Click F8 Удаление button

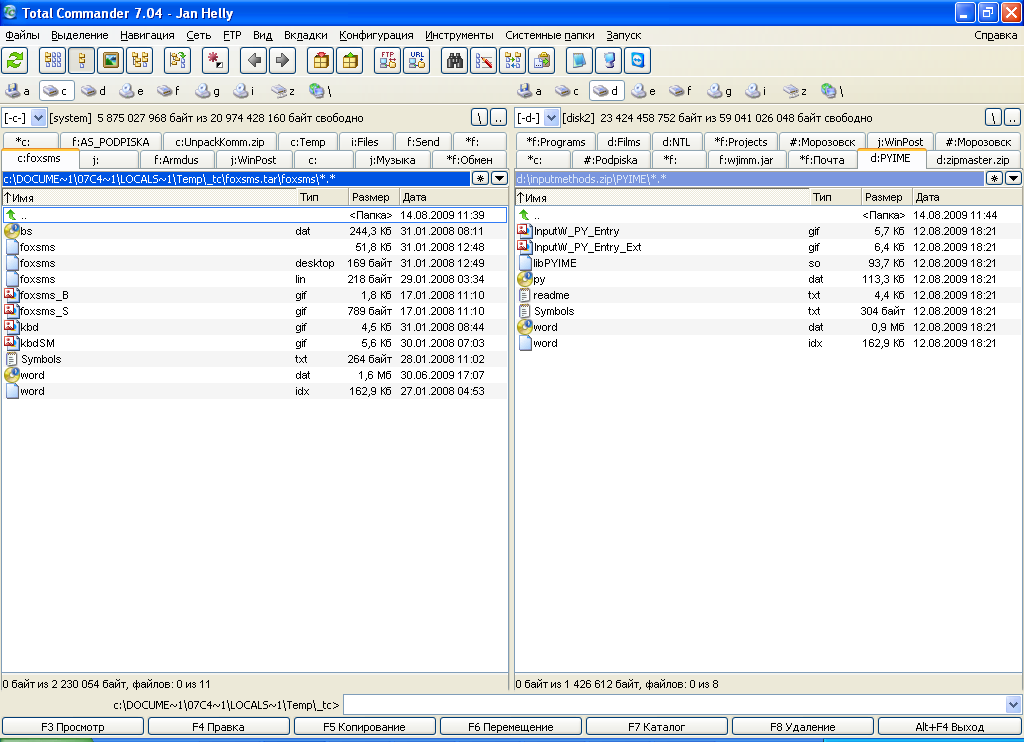[x=803, y=726]
